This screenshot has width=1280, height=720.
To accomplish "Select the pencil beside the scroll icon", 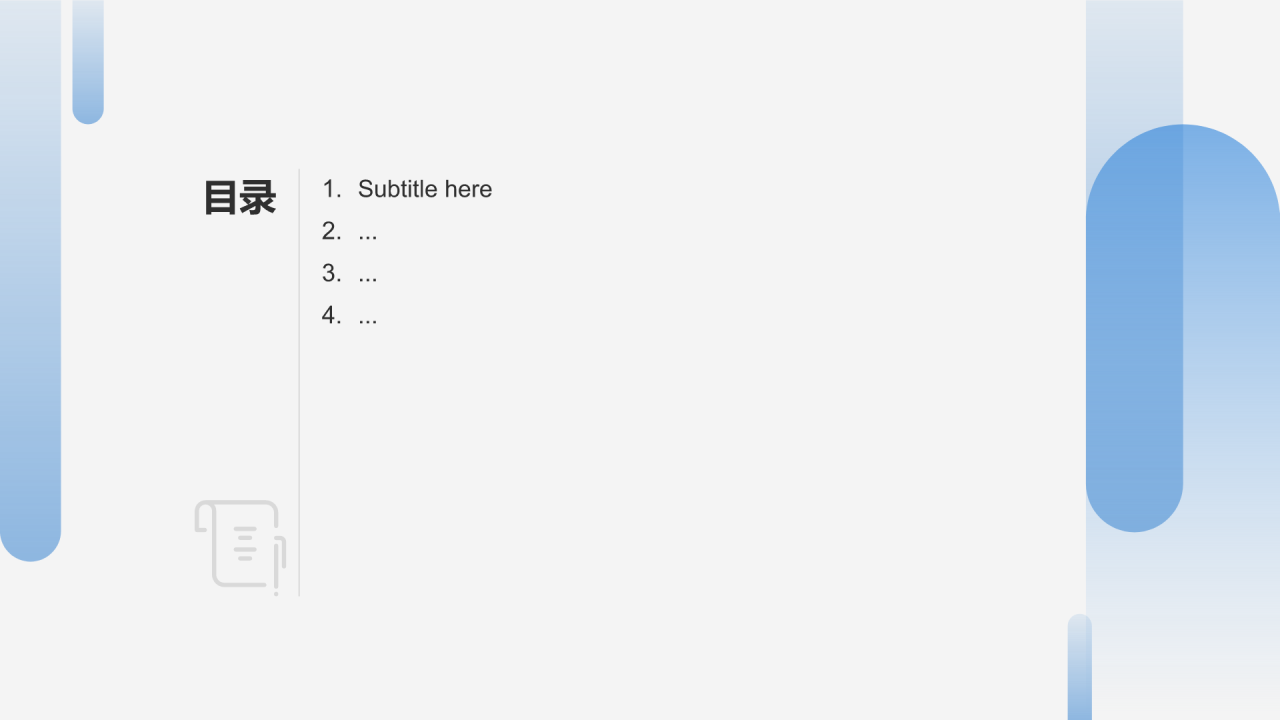I will pos(278,566).
